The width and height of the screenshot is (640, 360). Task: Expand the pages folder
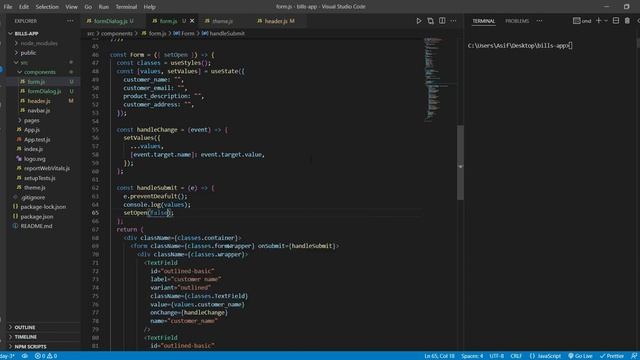pos(31,120)
